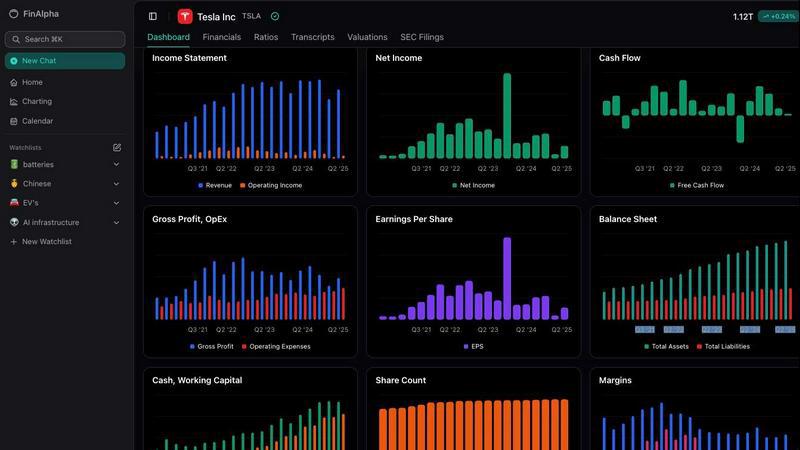Viewport: 800px width, 450px height.
Task: Expand the batteries watchlist
Action: [116, 164]
